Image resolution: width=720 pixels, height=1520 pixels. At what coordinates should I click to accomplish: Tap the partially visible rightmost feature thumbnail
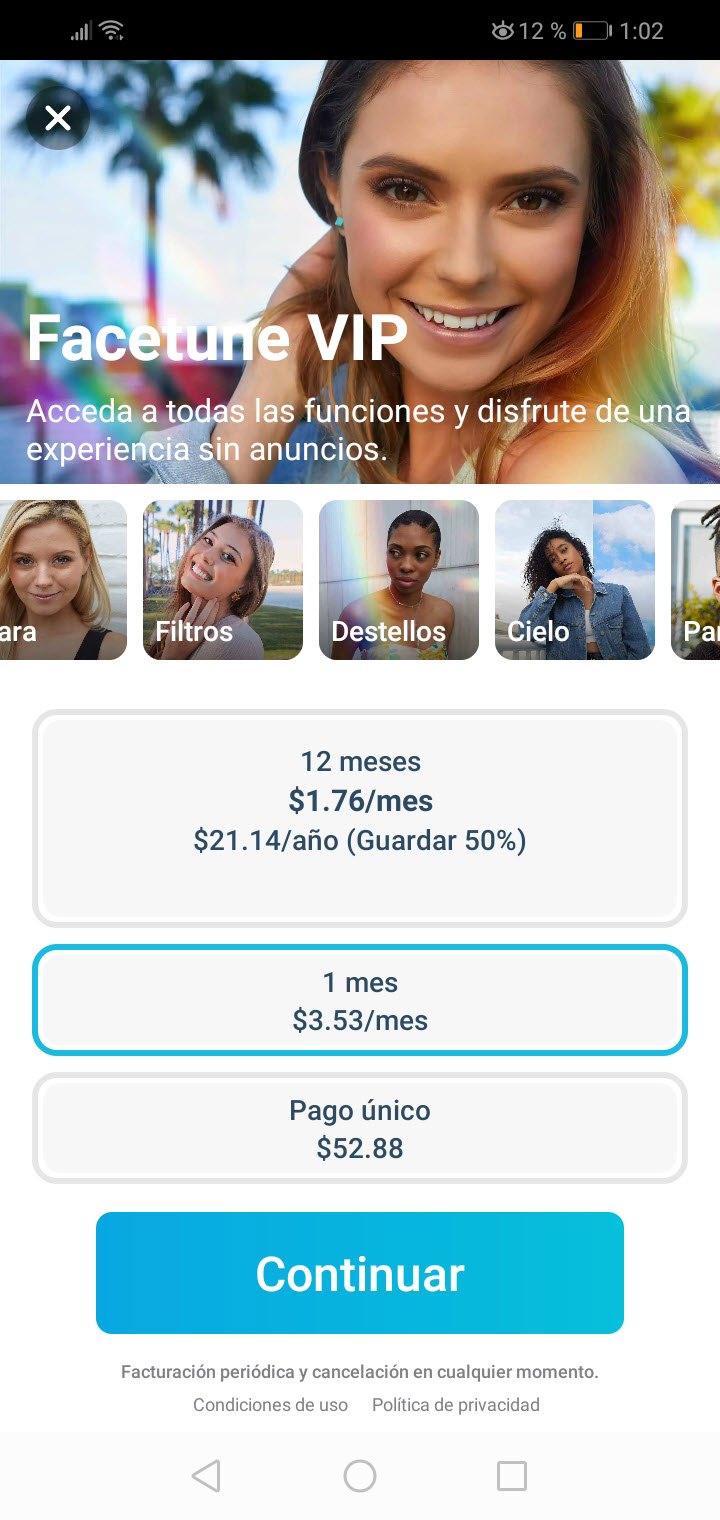click(x=696, y=580)
